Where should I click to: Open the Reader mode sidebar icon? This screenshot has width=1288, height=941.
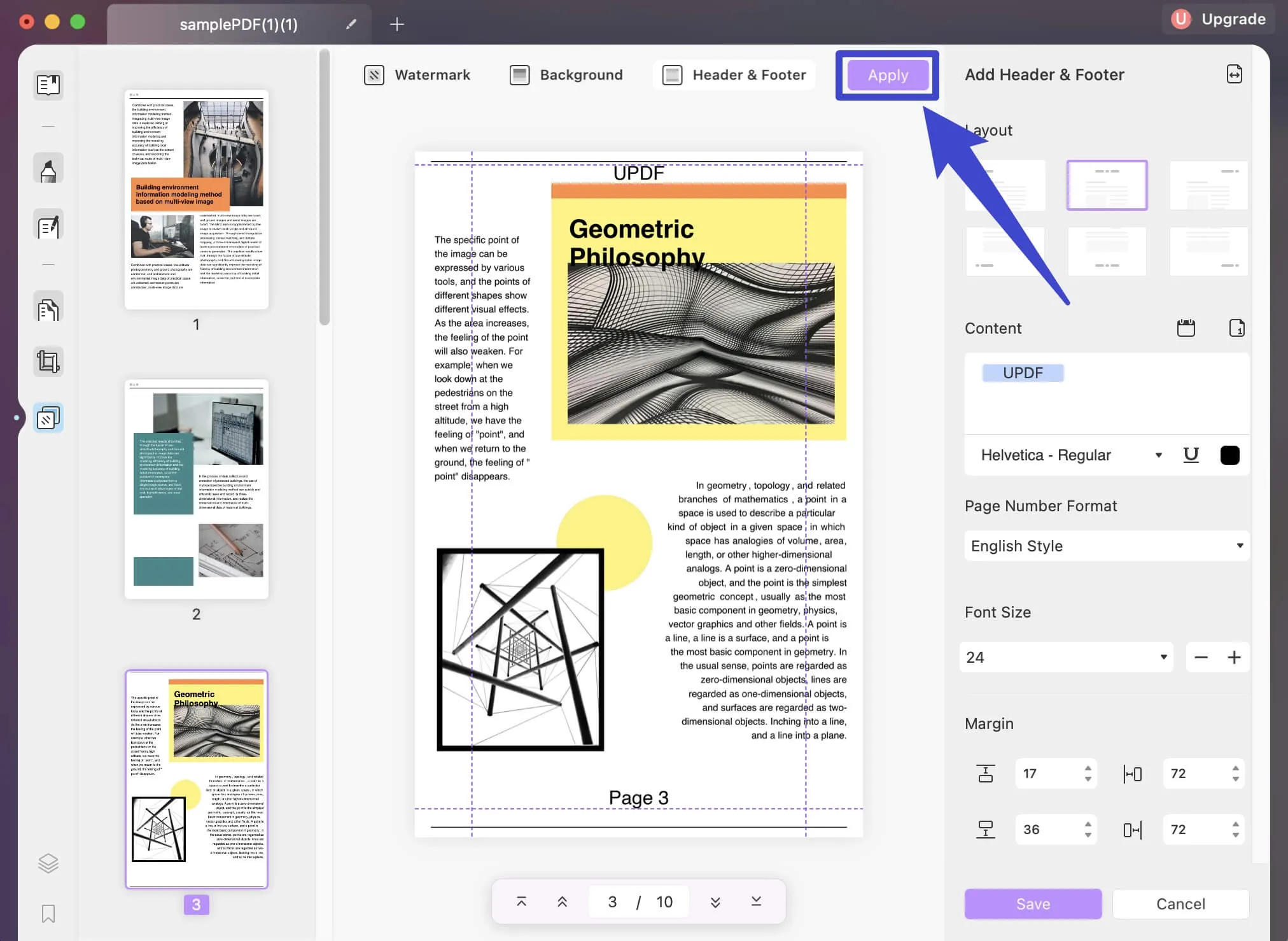pyautogui.click(x=48, y=85)
